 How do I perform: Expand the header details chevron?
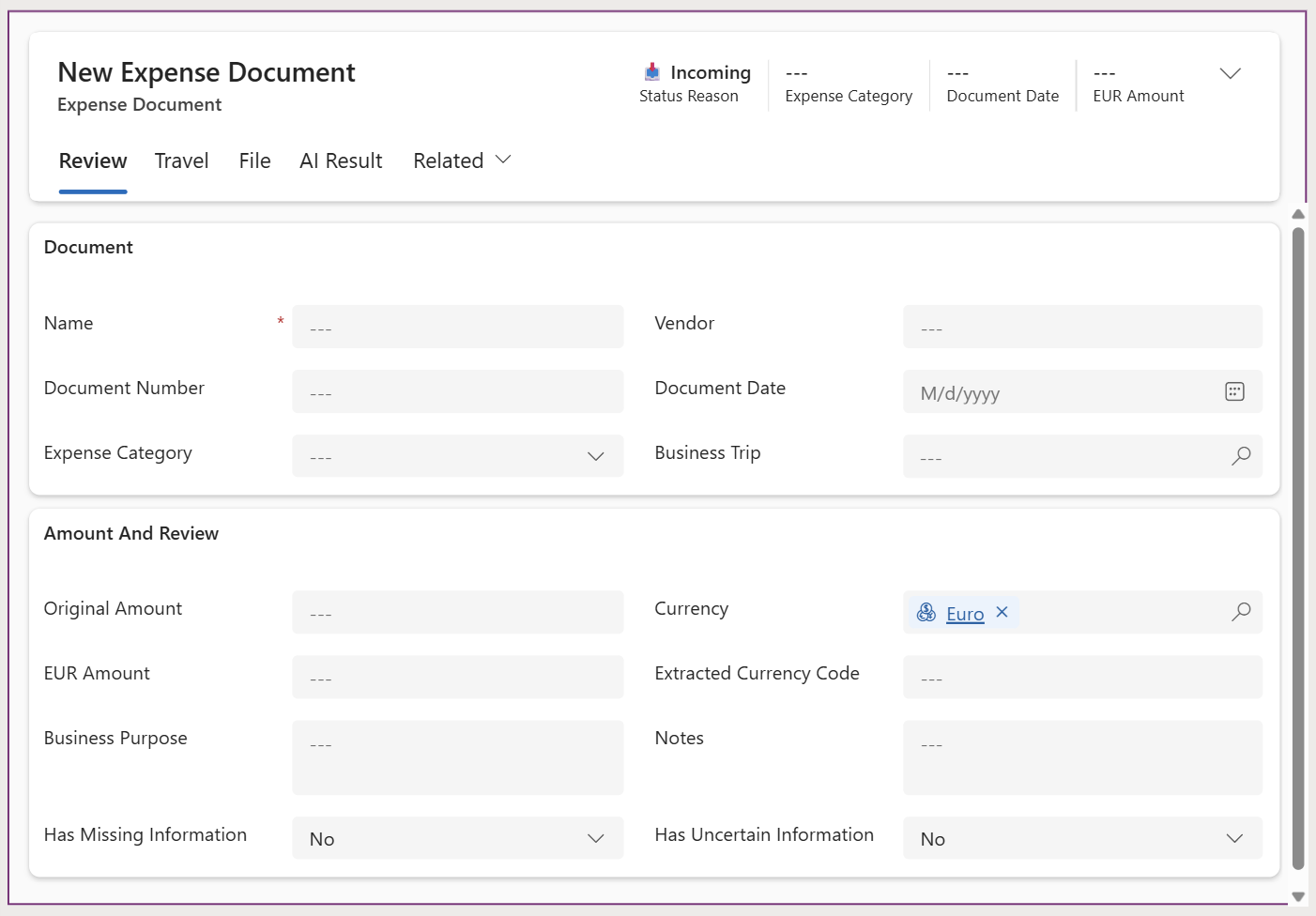1230,73
